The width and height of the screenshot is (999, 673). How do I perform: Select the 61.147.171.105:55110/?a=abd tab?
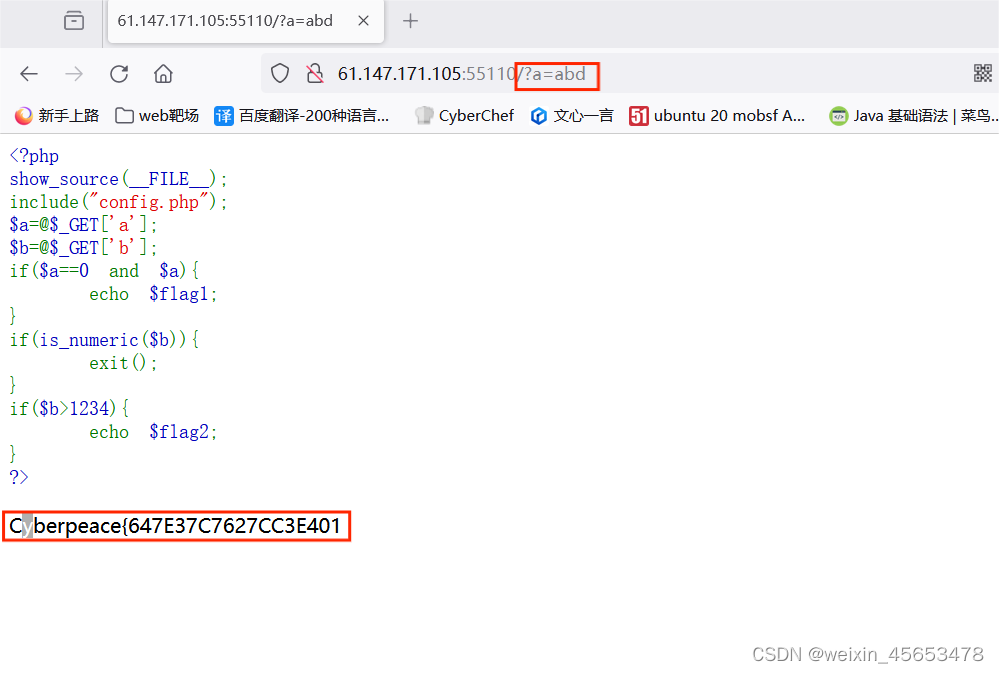coord(246,21)
